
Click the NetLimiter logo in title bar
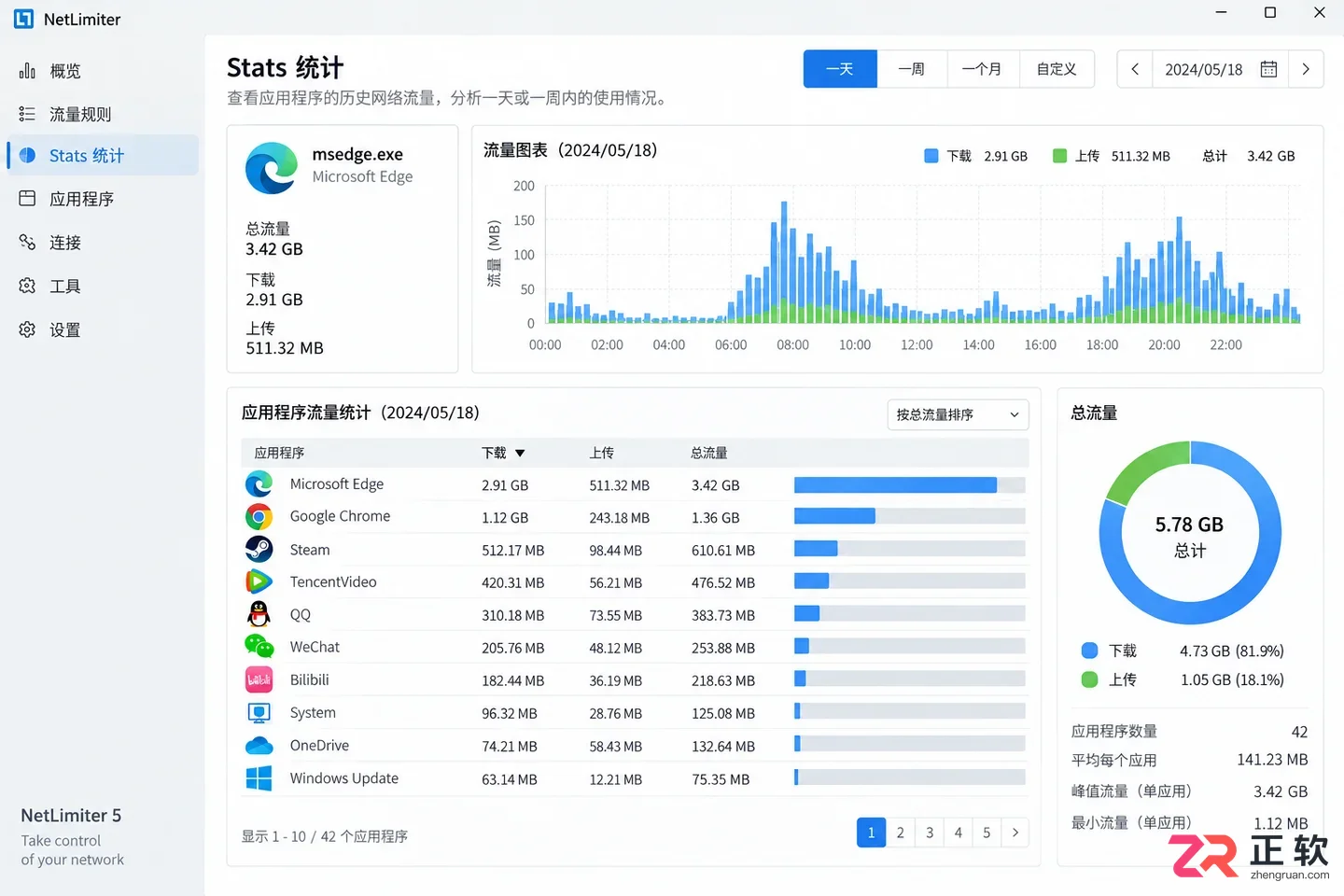pos(23,19)
